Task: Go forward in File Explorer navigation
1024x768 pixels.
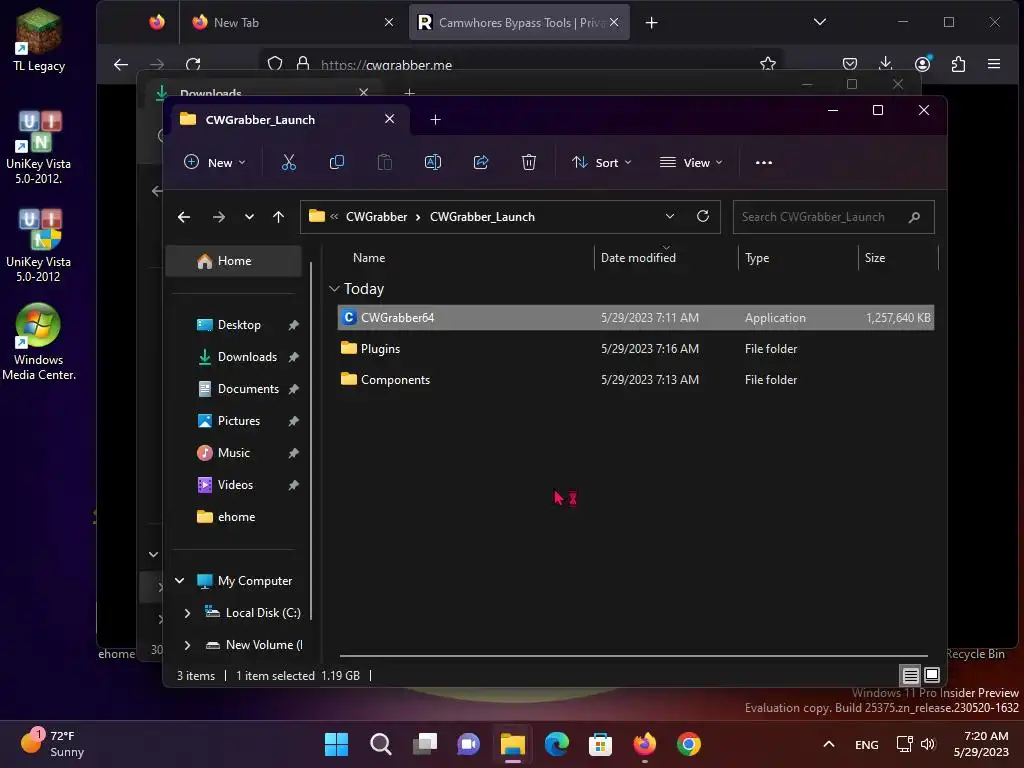Action: (x=219, y=217)
